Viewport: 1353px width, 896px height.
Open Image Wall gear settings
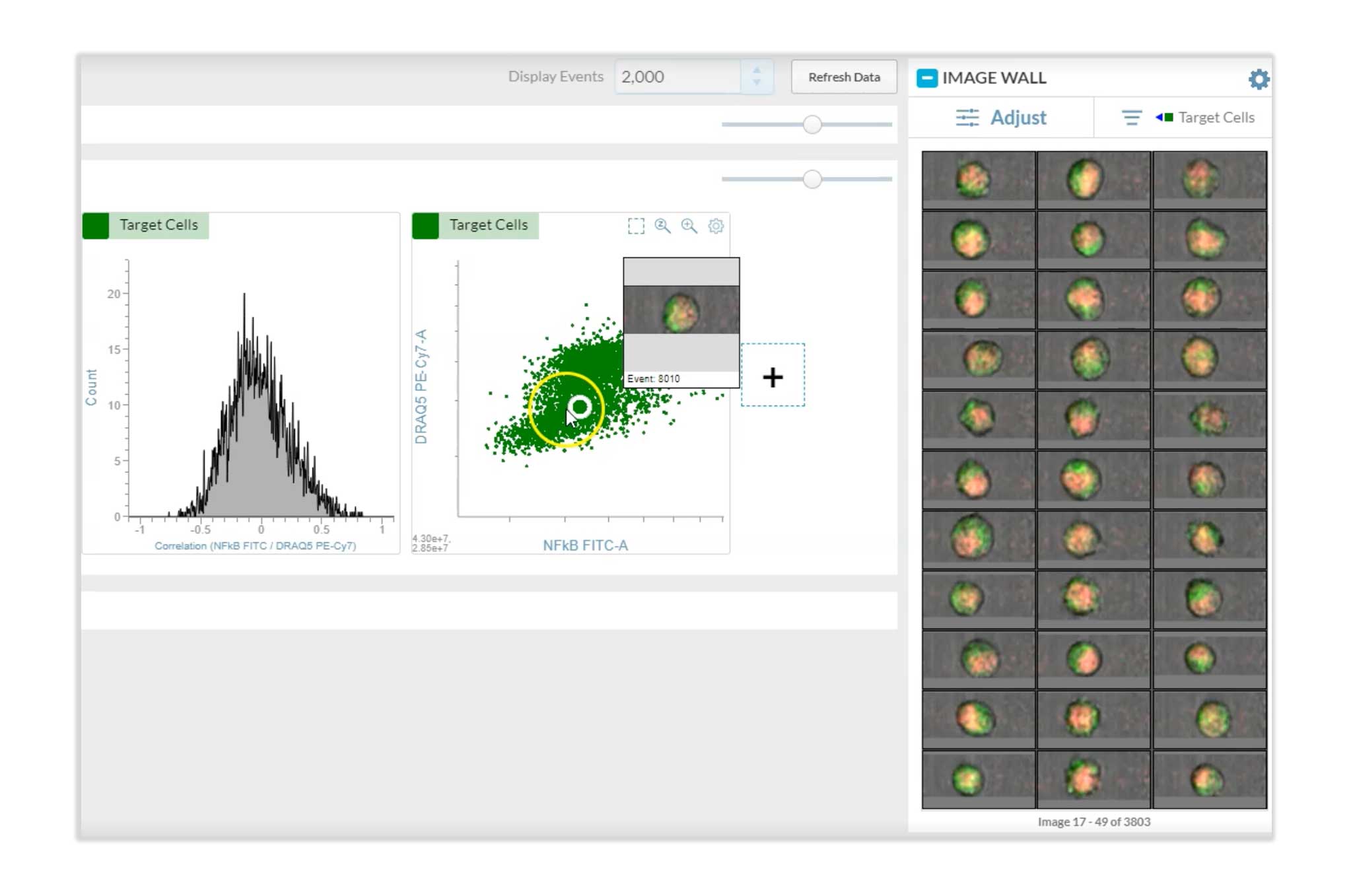pos(1259,79)
